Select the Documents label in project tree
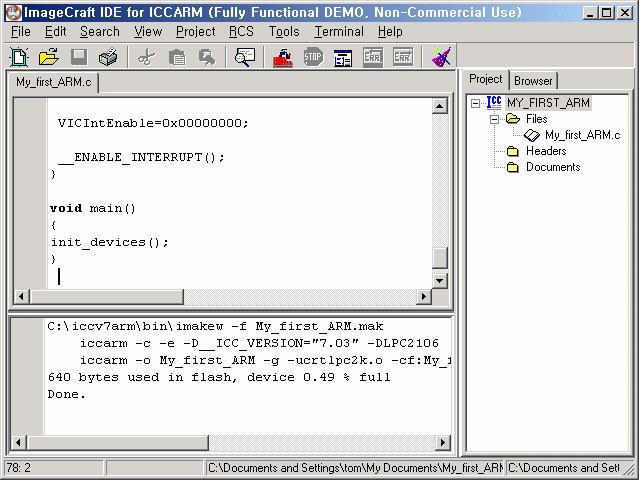The height and width of the screenshot is (480, 639). point(553,167)
